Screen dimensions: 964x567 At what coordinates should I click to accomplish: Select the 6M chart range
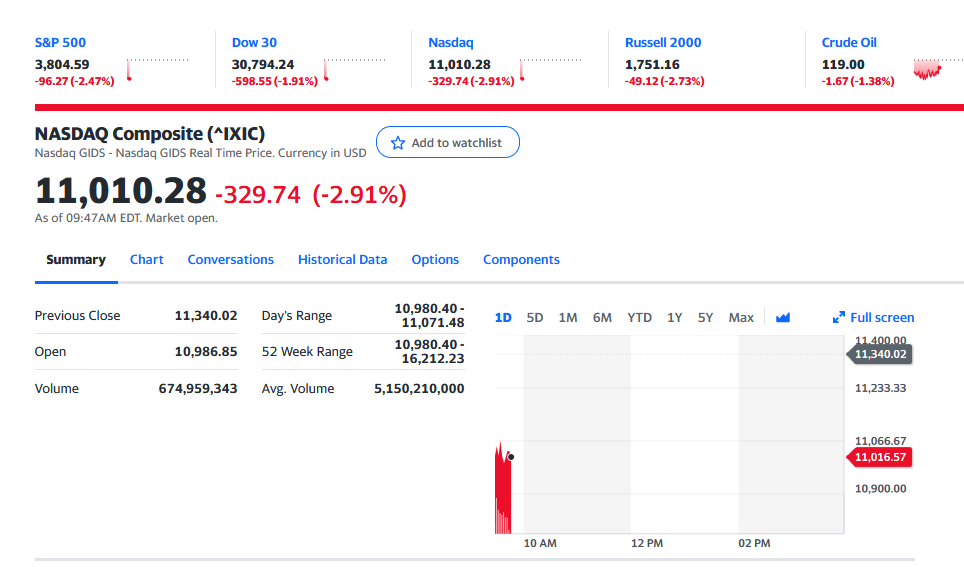coord(602,317)
